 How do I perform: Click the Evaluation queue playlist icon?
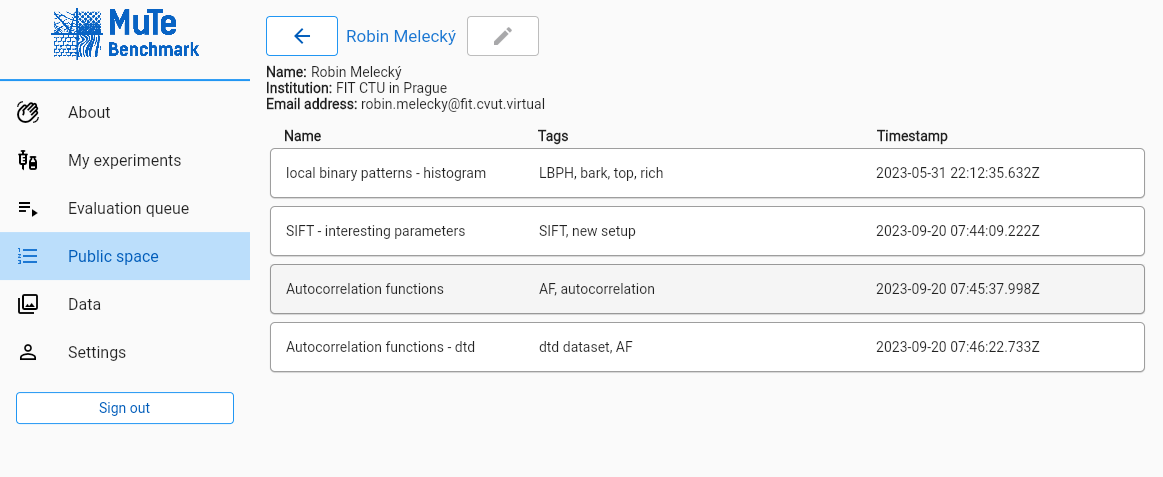click(x=28, y=208)
